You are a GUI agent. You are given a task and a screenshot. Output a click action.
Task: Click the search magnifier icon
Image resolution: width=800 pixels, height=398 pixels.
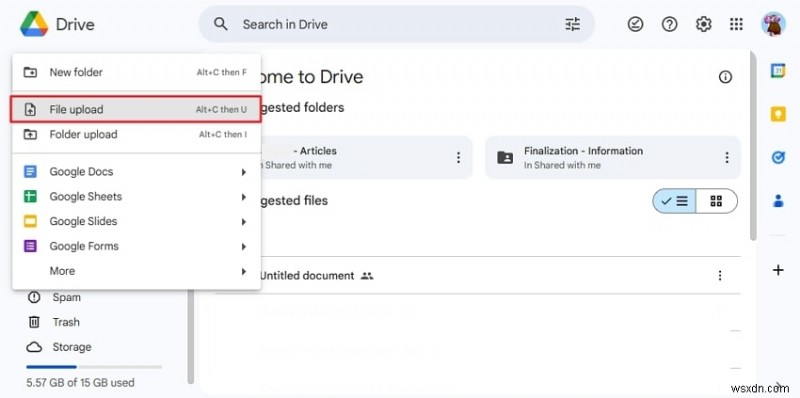pyautogui.click(x=220, y=24)
